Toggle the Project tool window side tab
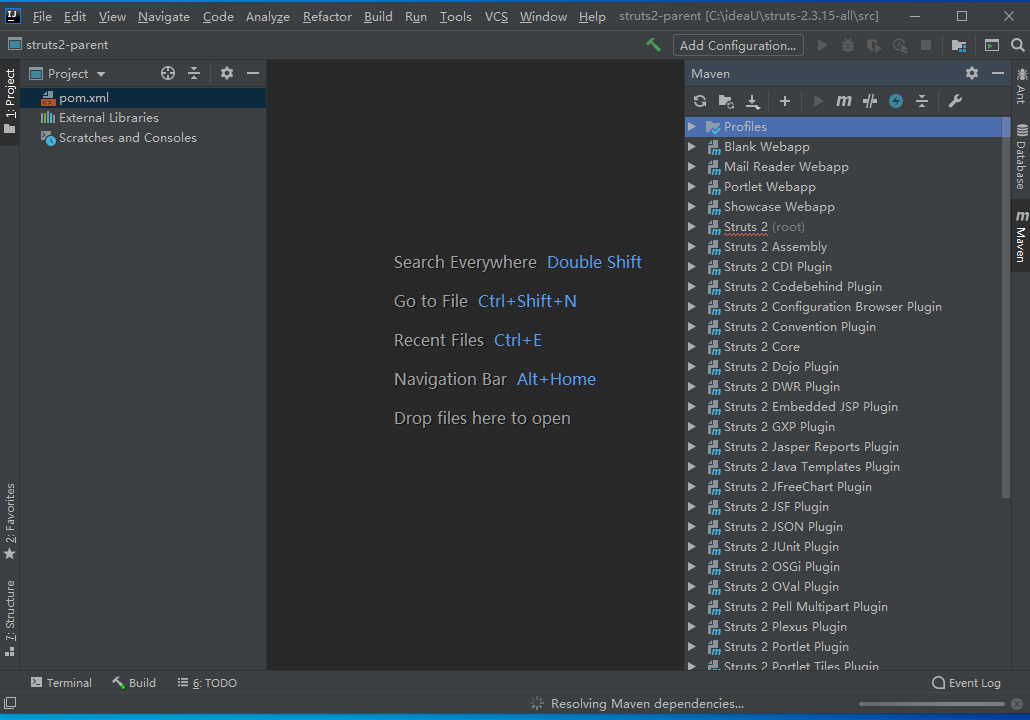This screenshot has width=1030, height=720. click(10, 102)
